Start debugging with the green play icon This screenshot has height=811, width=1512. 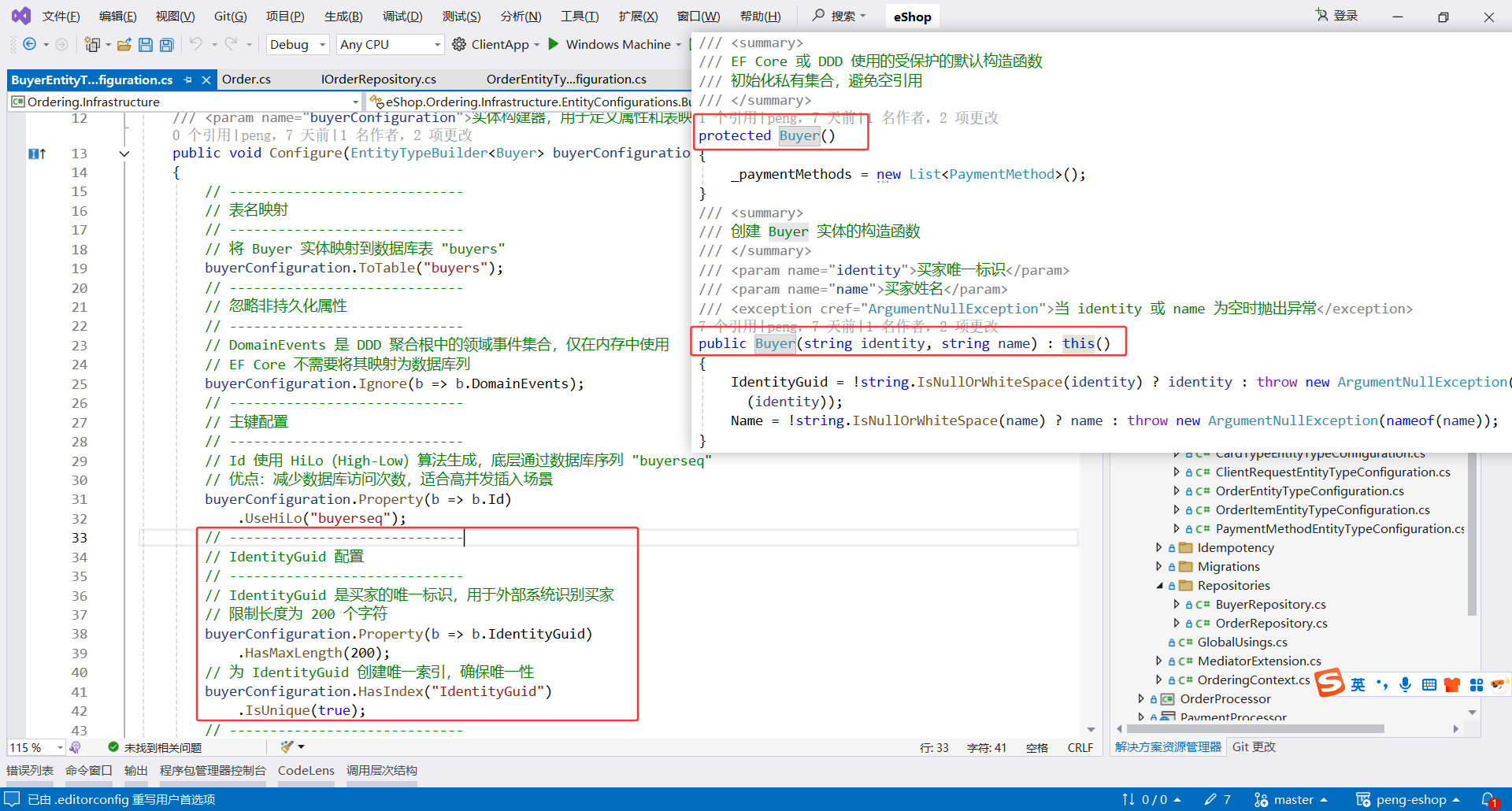(554, 44)
